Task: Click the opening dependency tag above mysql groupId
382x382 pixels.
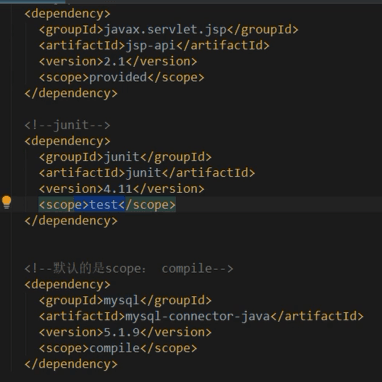Action: 67,285
